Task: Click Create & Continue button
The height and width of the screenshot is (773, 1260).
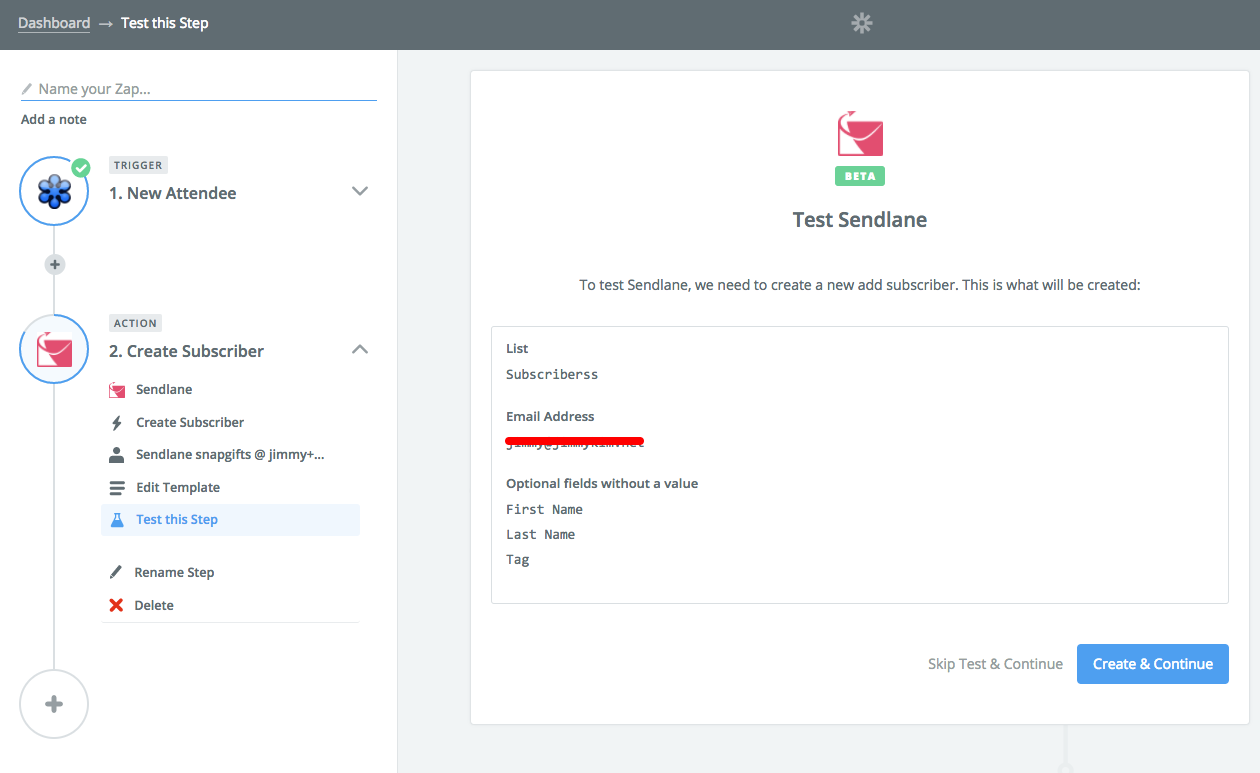Action: click(x=1153, y=664)
